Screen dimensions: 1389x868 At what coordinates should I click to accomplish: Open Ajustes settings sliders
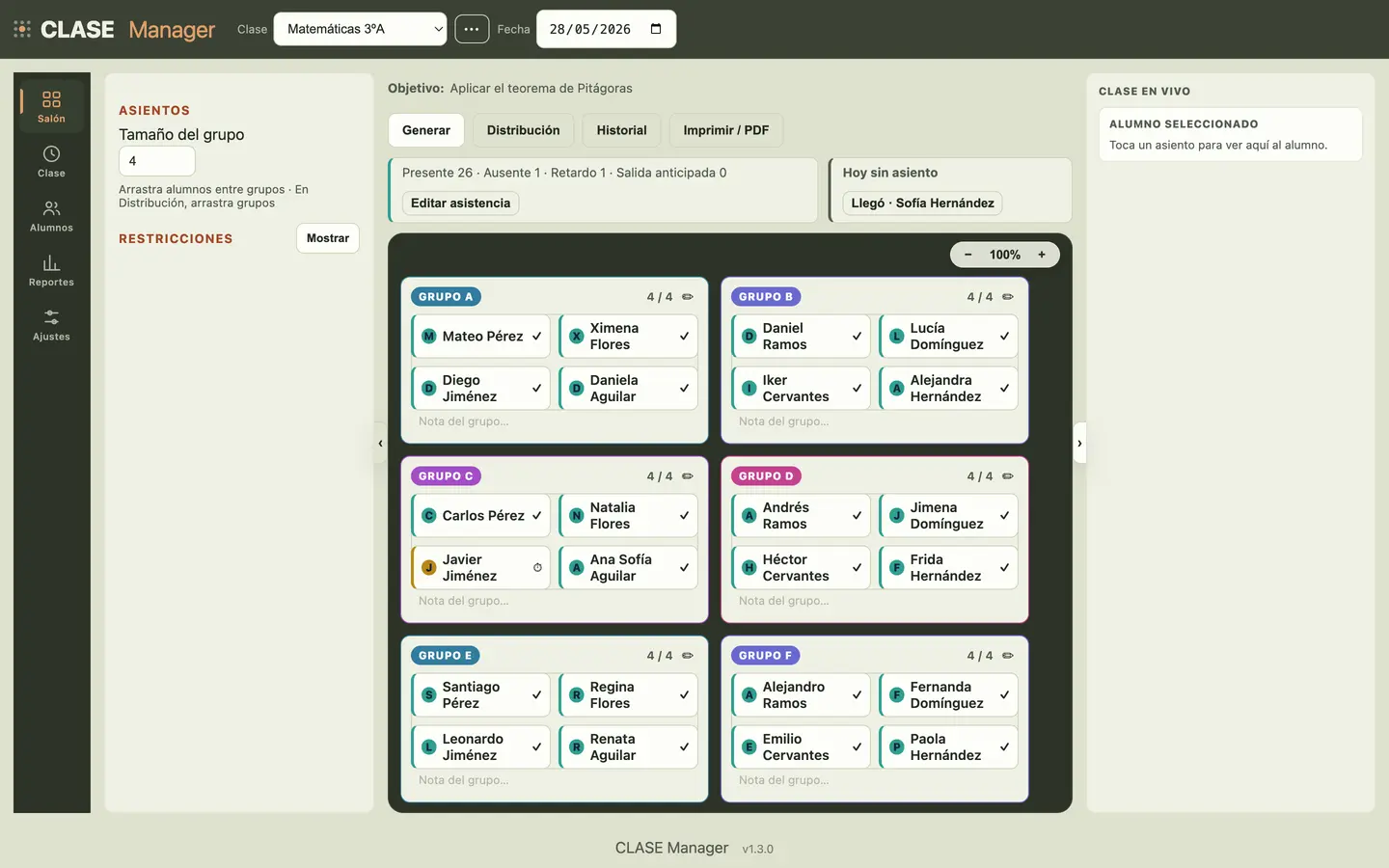51,325
